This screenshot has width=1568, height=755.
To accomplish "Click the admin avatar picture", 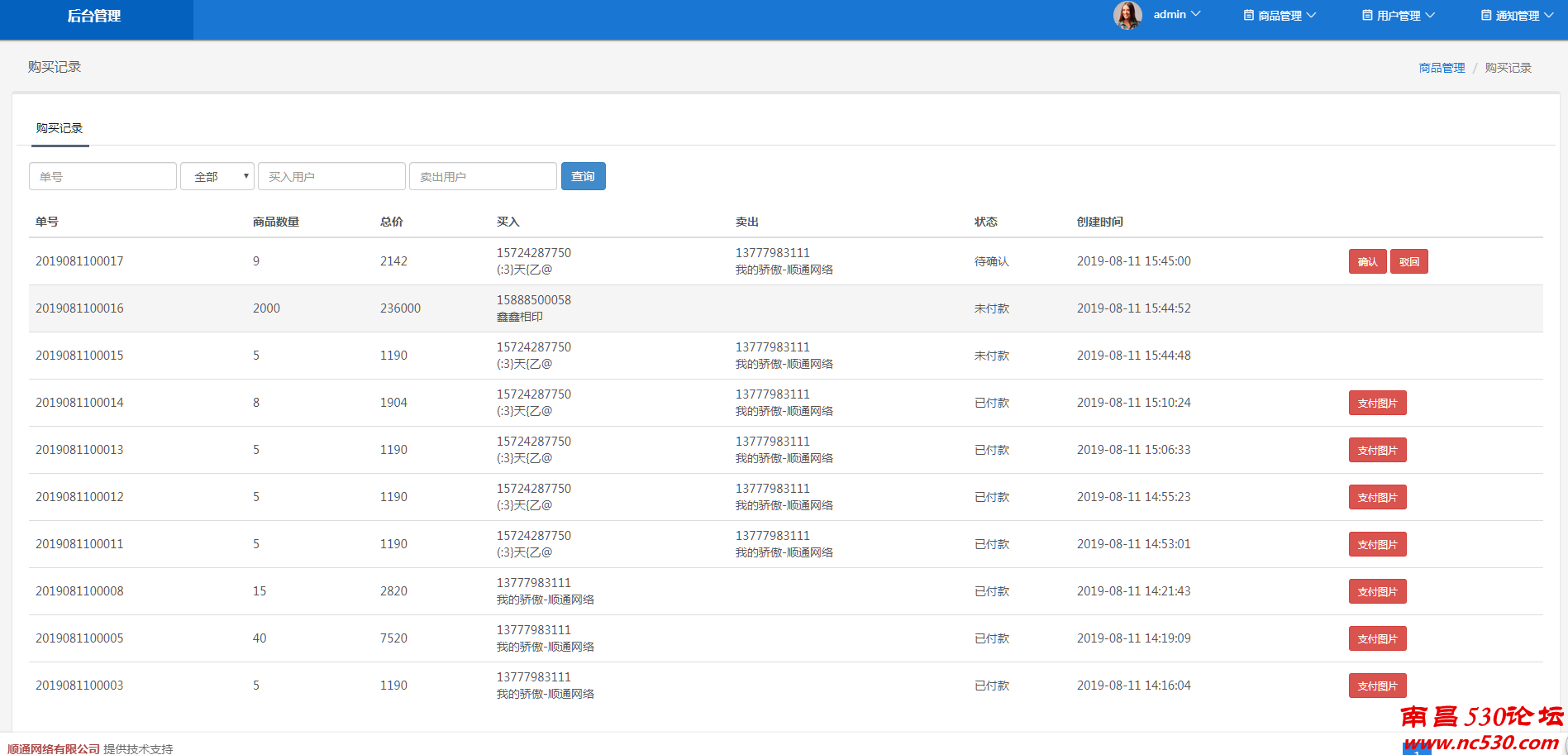I will click(x=1127, y=15).
